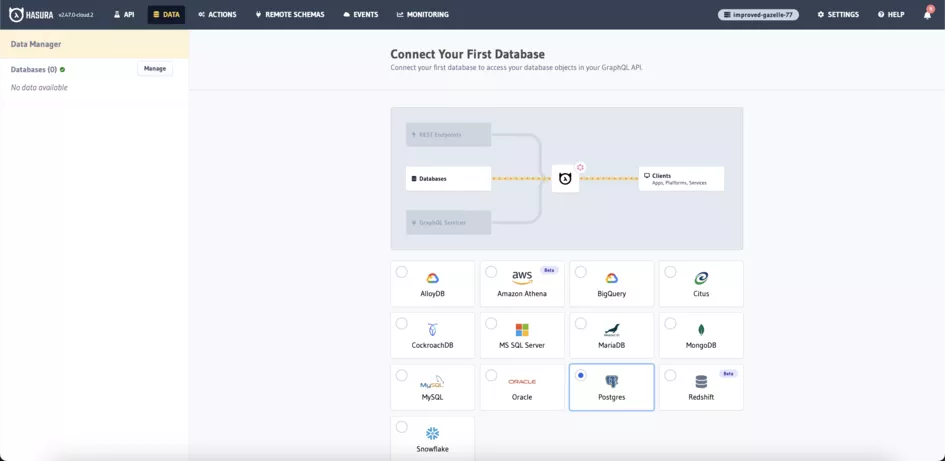Click the Manage databases button

(x=155, y=69)
